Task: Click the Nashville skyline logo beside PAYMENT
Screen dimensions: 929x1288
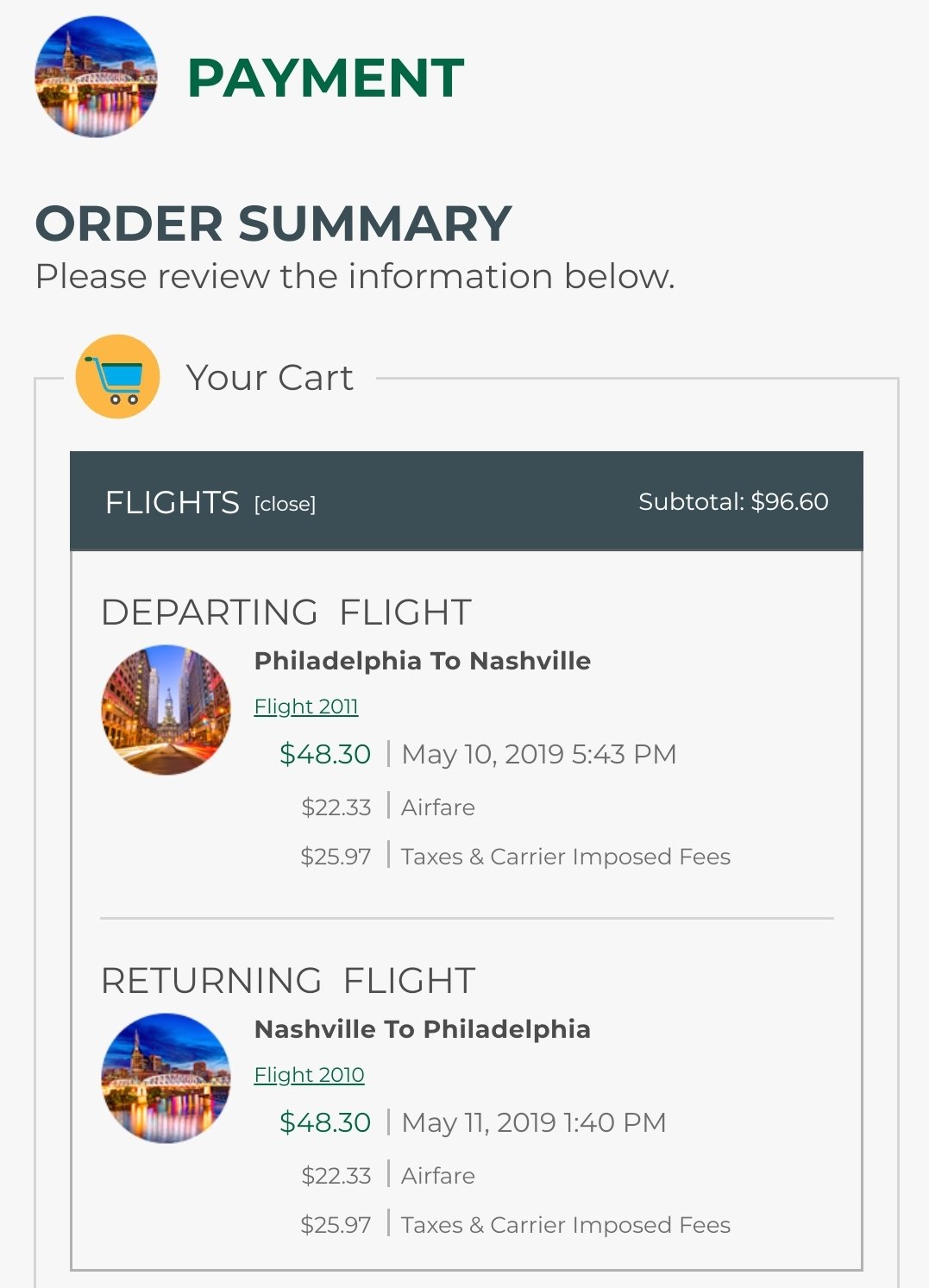Action: tap(96, 77)
